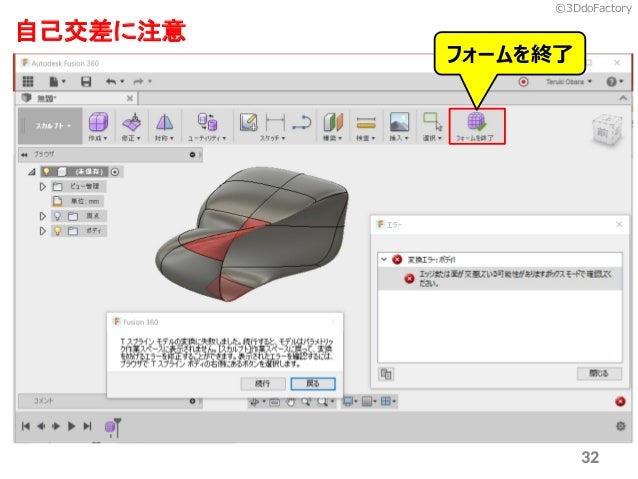Image resolution: width=638 pixels, height=479 pixels.
Task: Open the Sculpt workspace dropdown
Action: (50, 126)
